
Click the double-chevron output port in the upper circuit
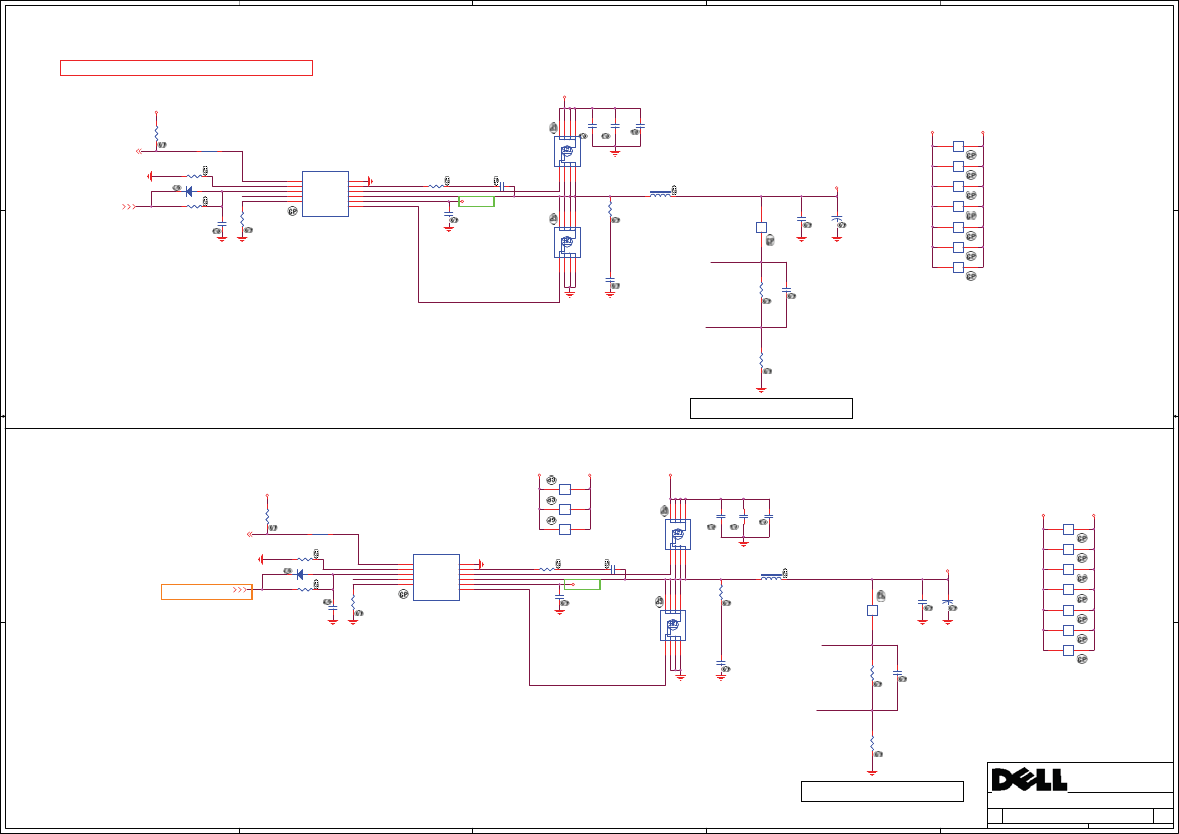139,151
